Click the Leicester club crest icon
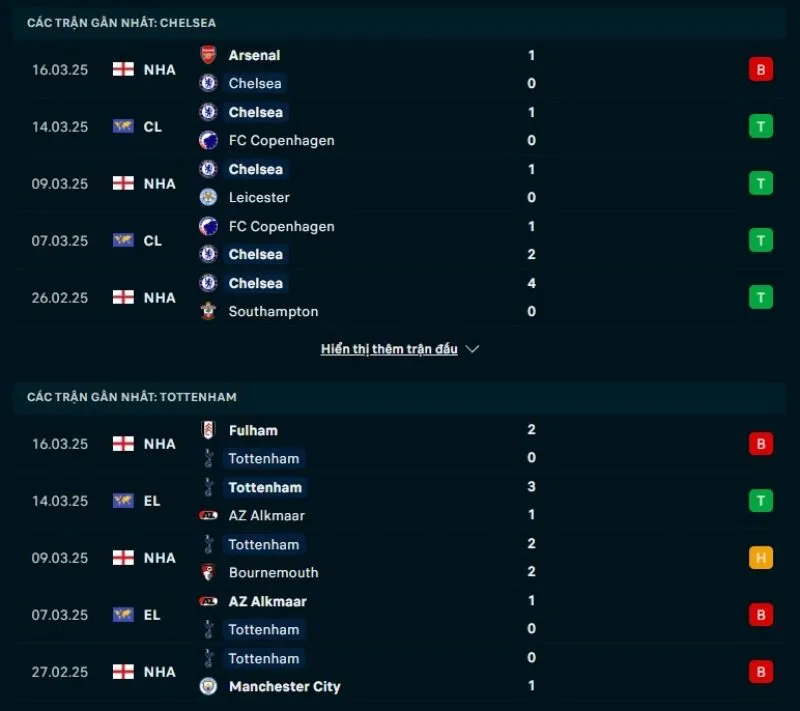Viewport: 800px width, 711px height. (208, 197)
